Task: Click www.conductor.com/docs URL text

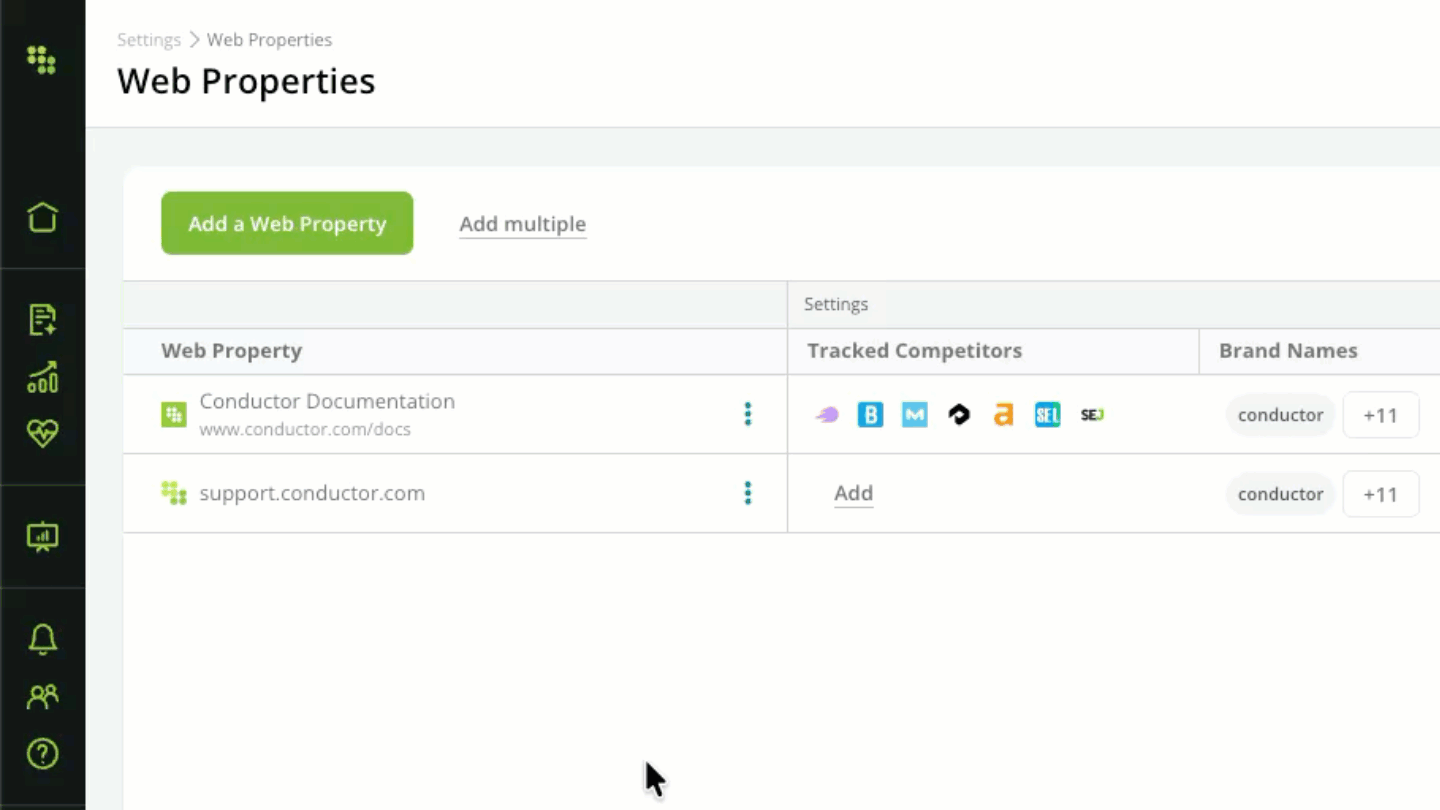Action: click(x=305, y=430)
